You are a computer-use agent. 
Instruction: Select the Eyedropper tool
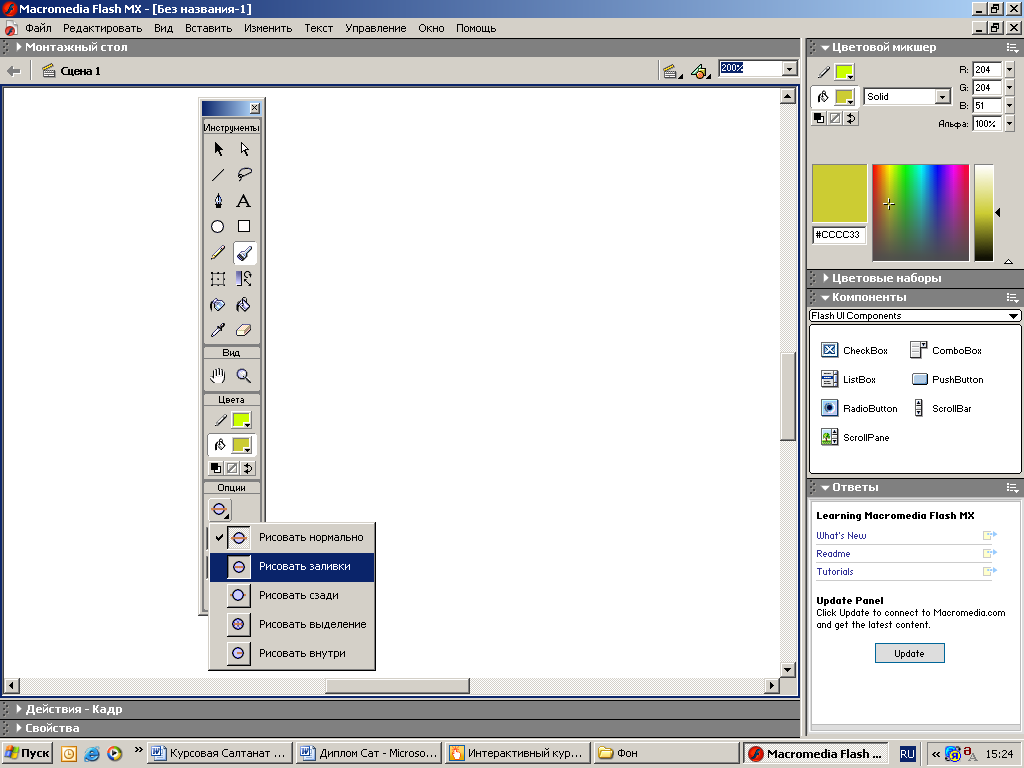pyautogui.click(x=218, y=330)
